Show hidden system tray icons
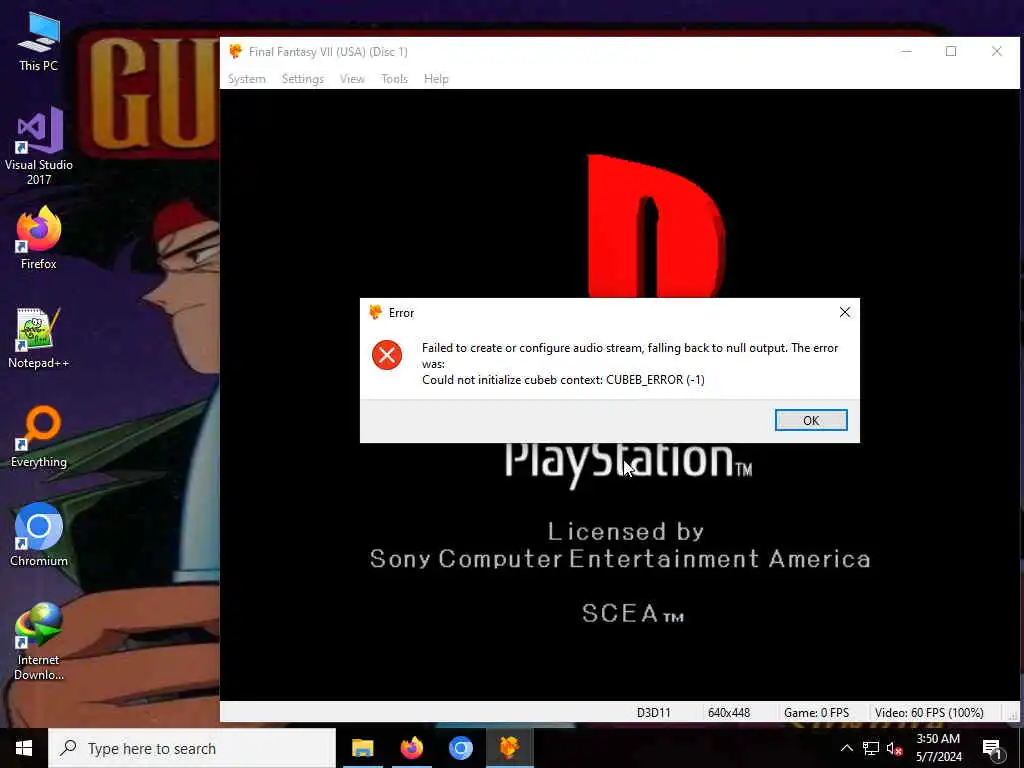The width and height of the screenshot is (1024, 768). click(846, 748)
